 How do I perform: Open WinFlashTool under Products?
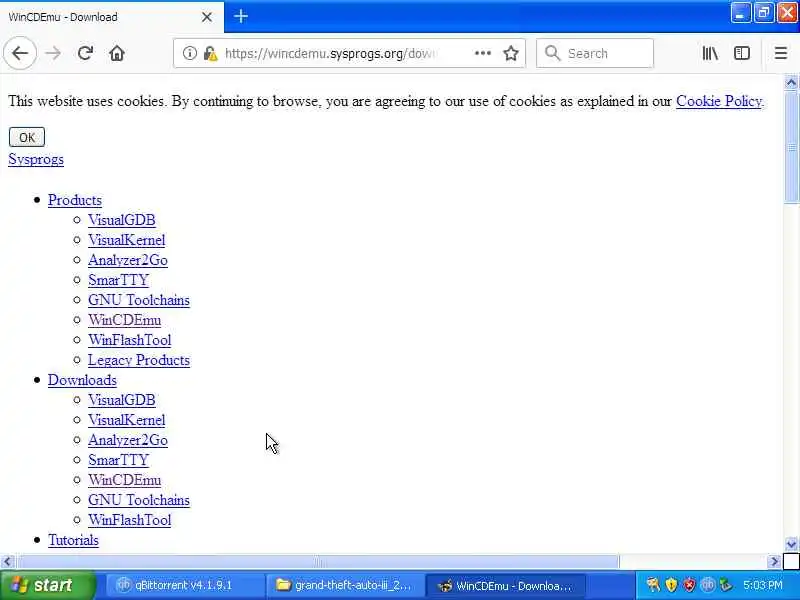[130, 340]
